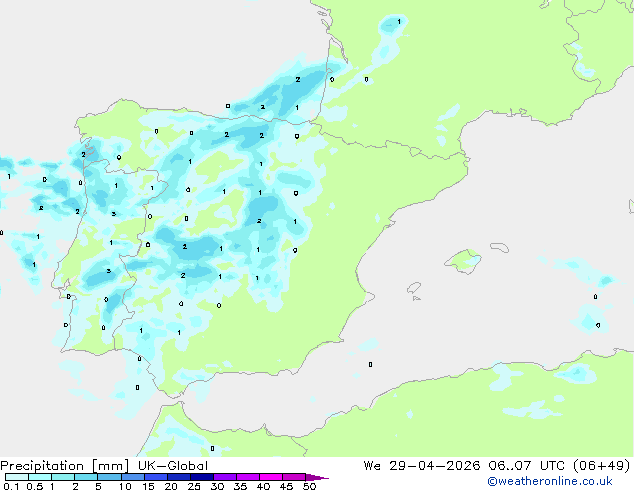Image resolution: width=634 pixels, height=490 pixels.
Task: Click the '50' legend scale label
Action: [309, 486]
